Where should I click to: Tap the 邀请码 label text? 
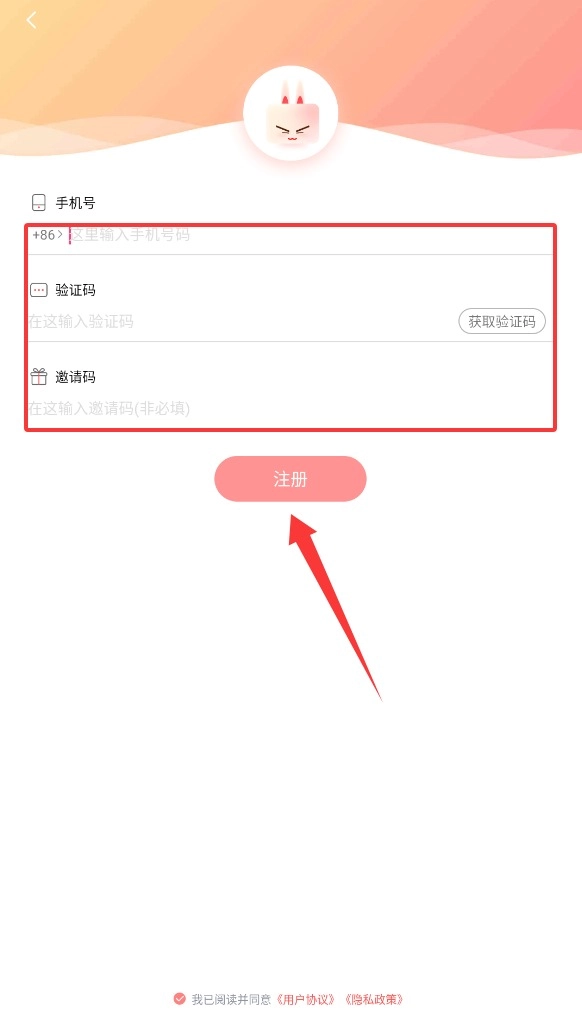pos(75,377)
